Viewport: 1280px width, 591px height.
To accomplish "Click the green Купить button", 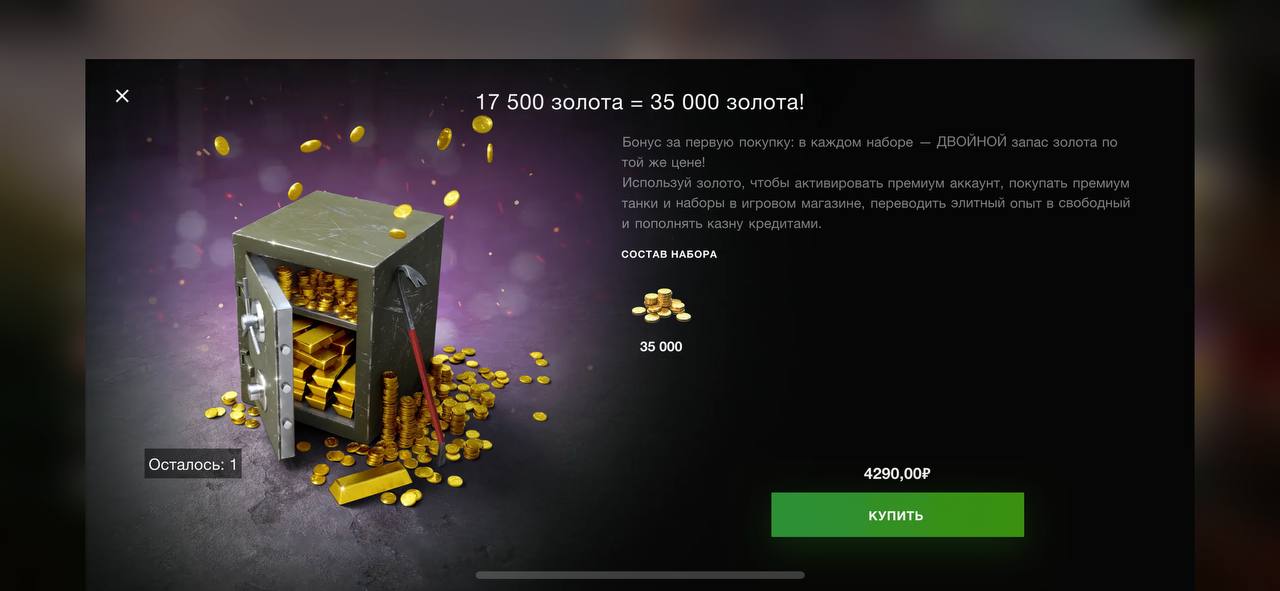I will (x=897, y=515).
